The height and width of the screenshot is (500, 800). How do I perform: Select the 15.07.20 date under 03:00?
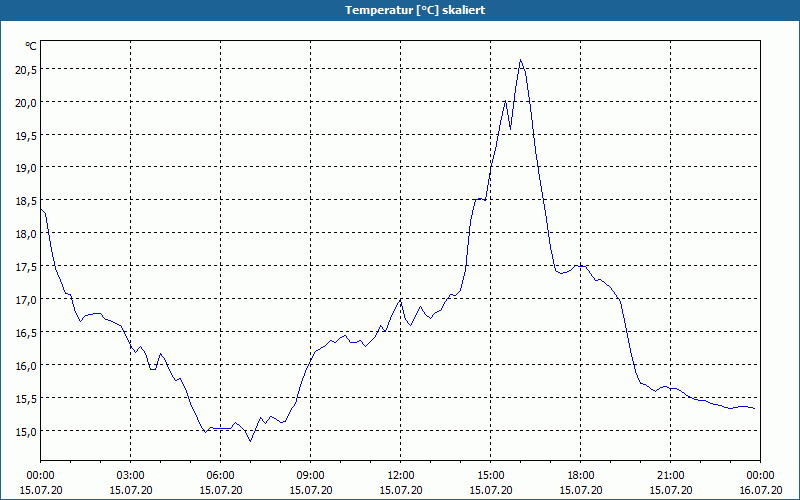click(131, 490)
